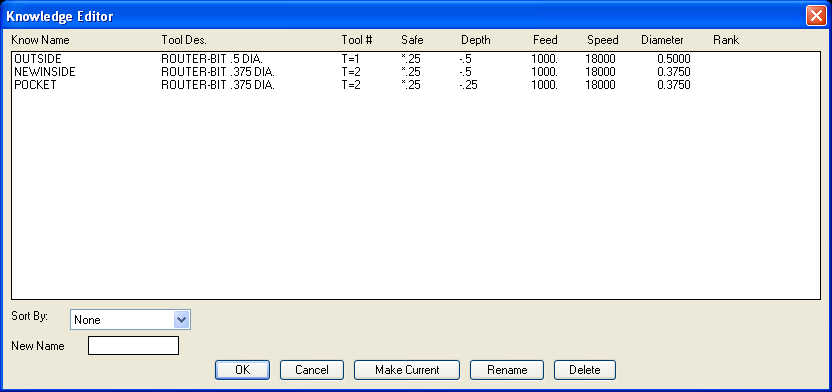This screenshot has width=832, height=392.
Task: Click feed 1000. in the OUTSIDE row
Action: point(544,59)
